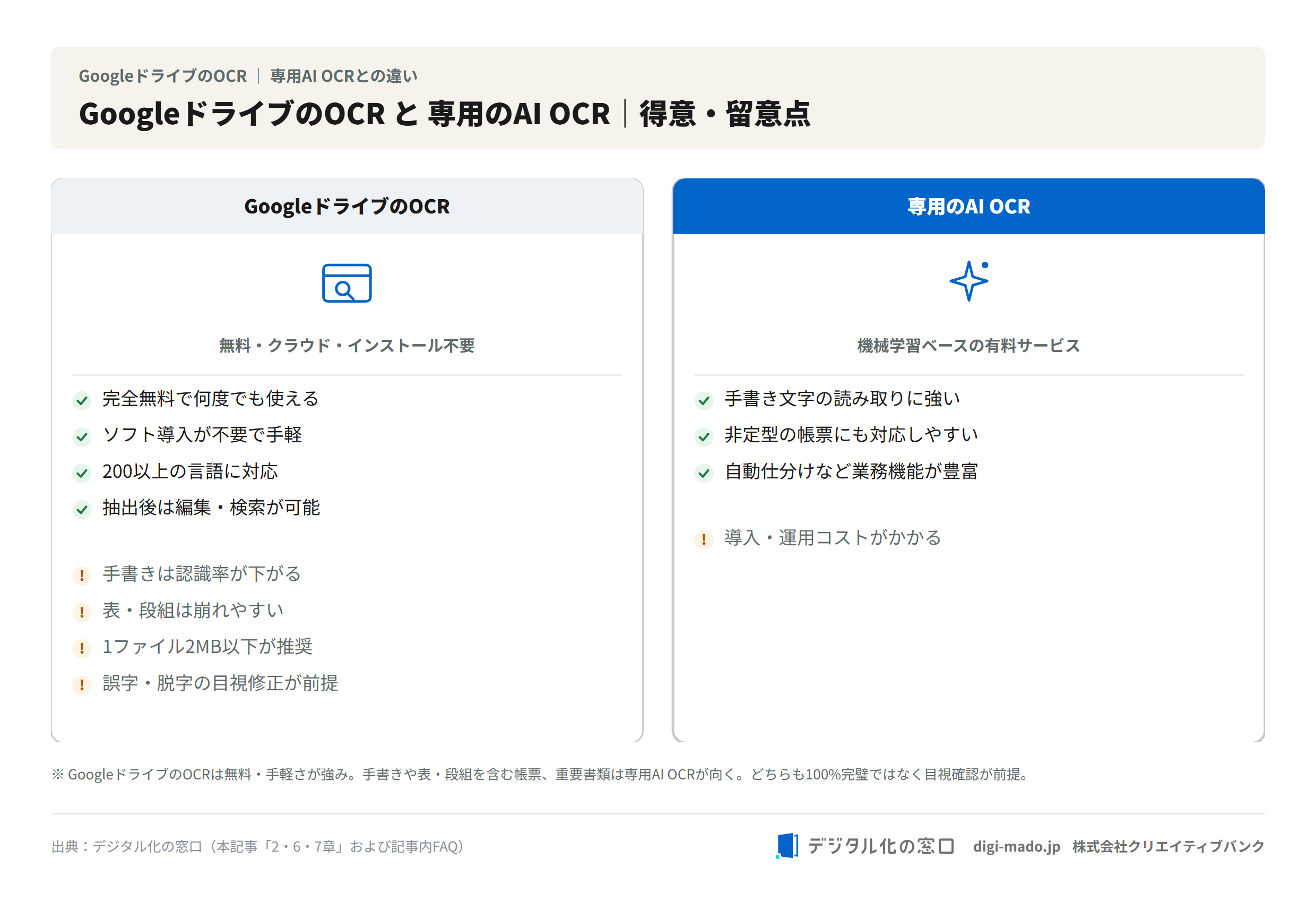Click warning icon beside 導入・運用コストがかかる
Viewport: 1316px width, 910px height.
704,539
